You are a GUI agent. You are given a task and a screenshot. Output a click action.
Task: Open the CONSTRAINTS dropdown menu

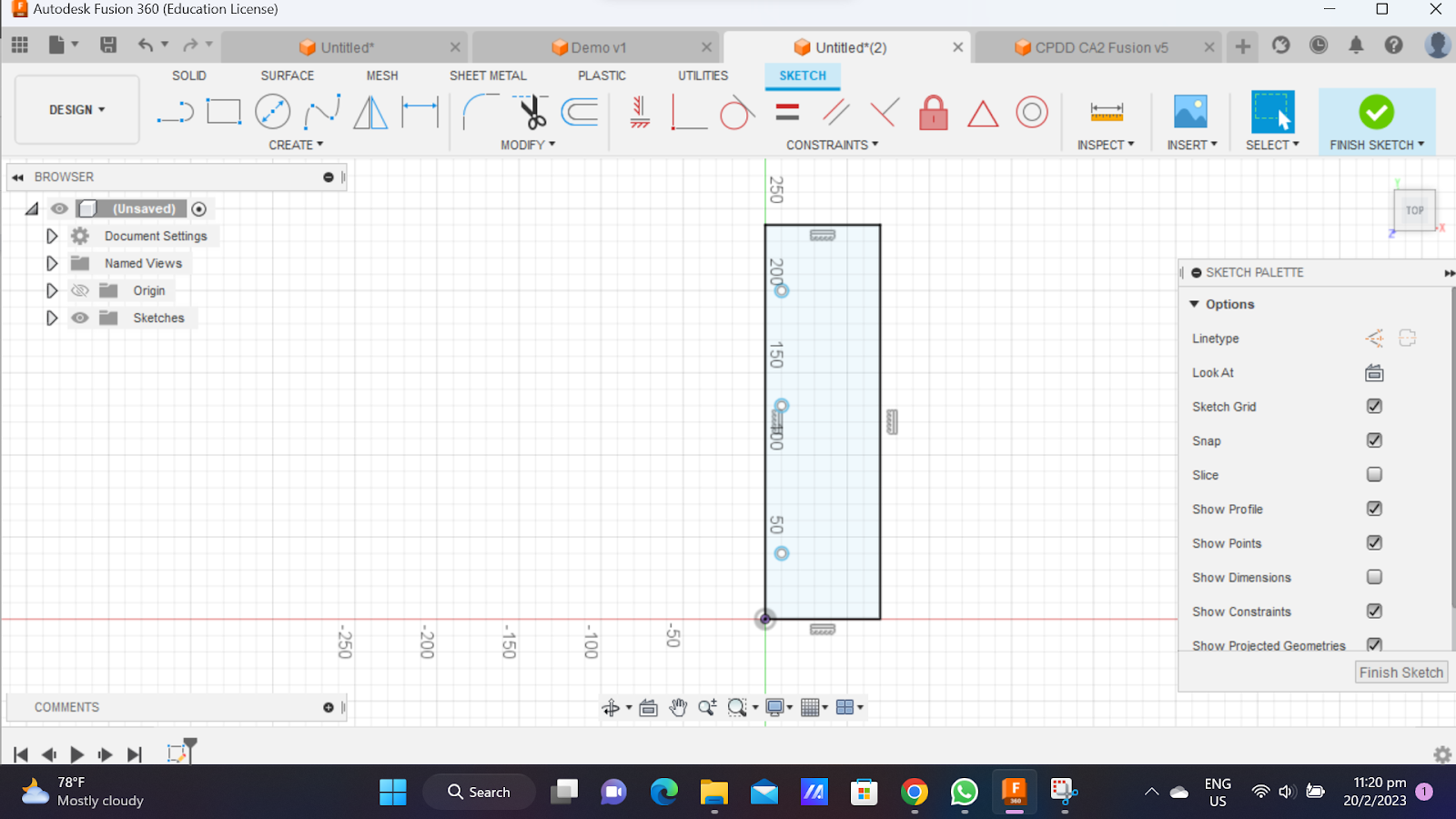[833, 145]
